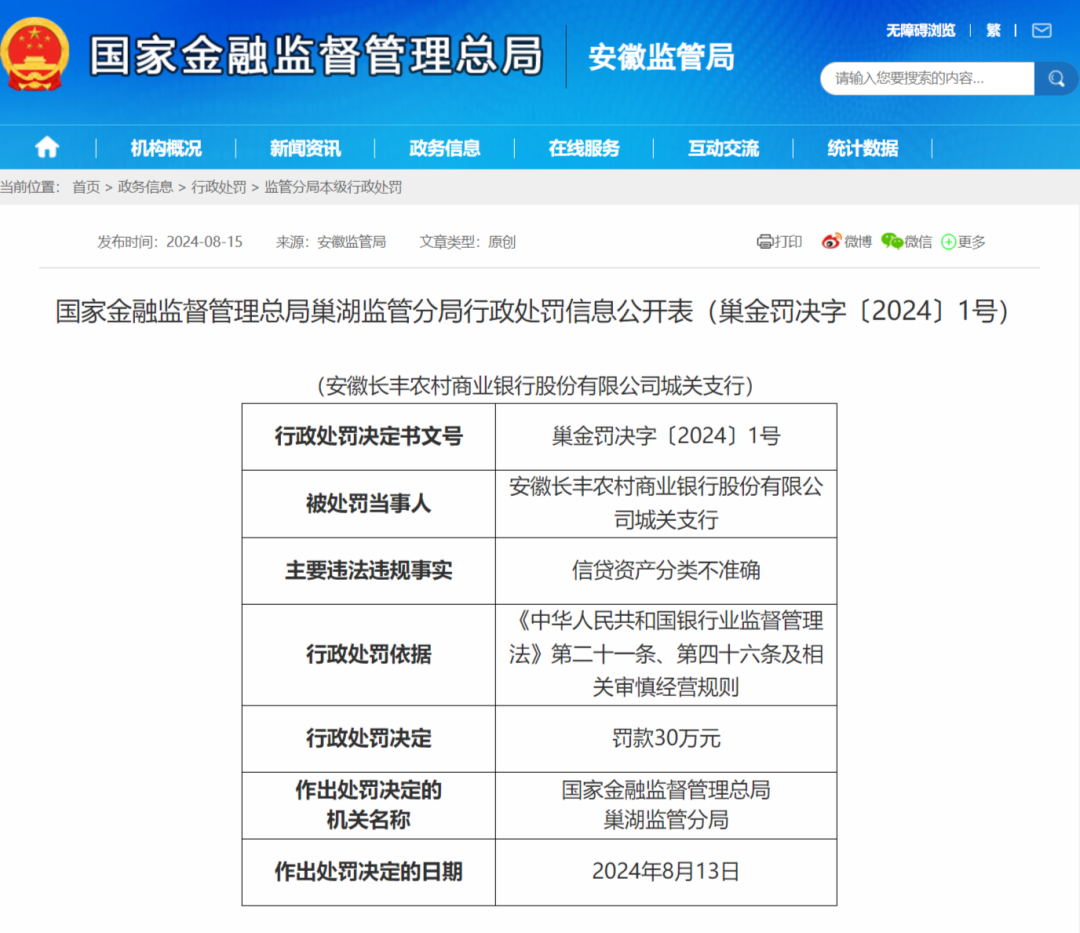Click the 国家金融监督管理总局 header title
The width and height of the screenshot is (1080, 933).
(x=316, y=56)
